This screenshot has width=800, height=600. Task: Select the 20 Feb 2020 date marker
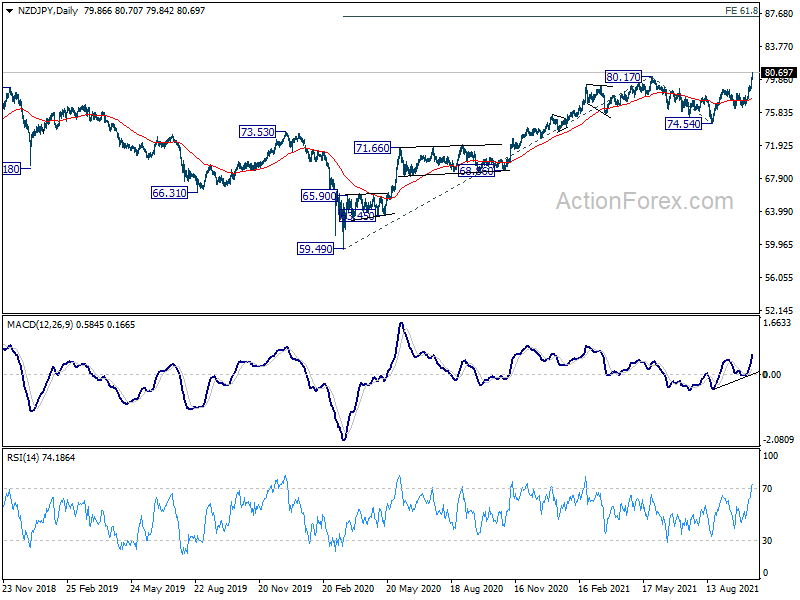click(348, 589)
